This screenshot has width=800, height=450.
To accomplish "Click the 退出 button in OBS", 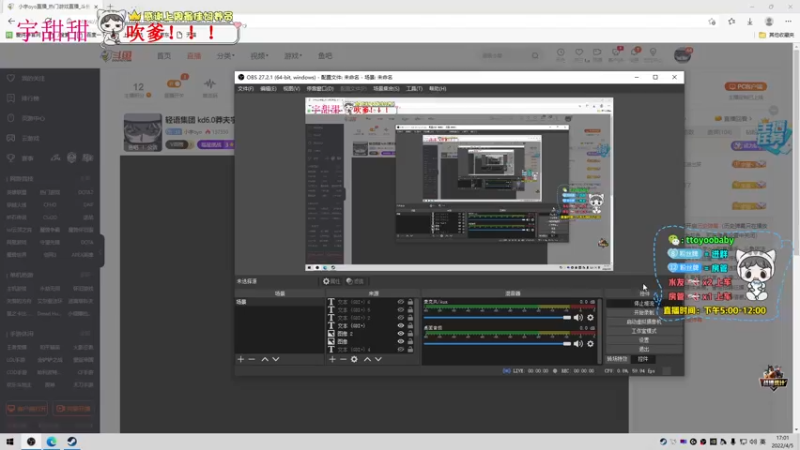I will 644,349.
